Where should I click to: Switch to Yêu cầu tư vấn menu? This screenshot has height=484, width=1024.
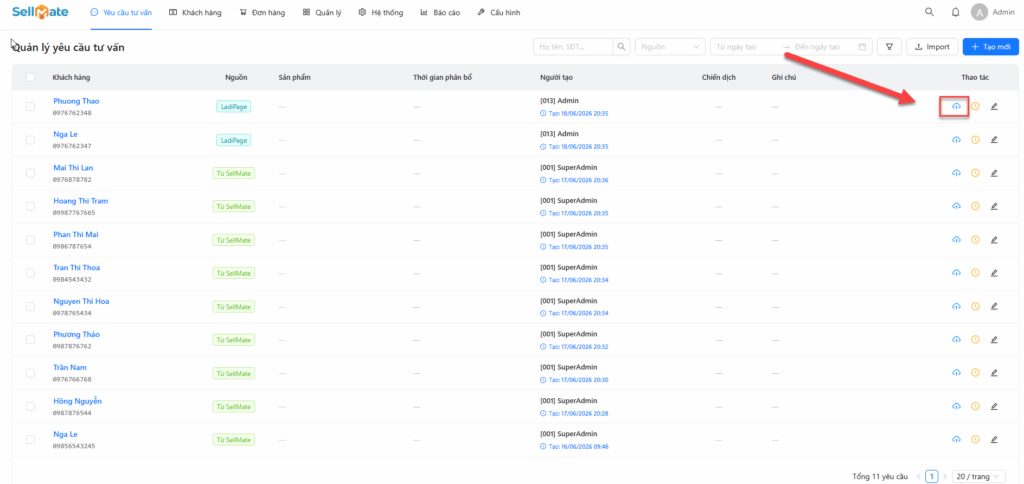[121, 12]
